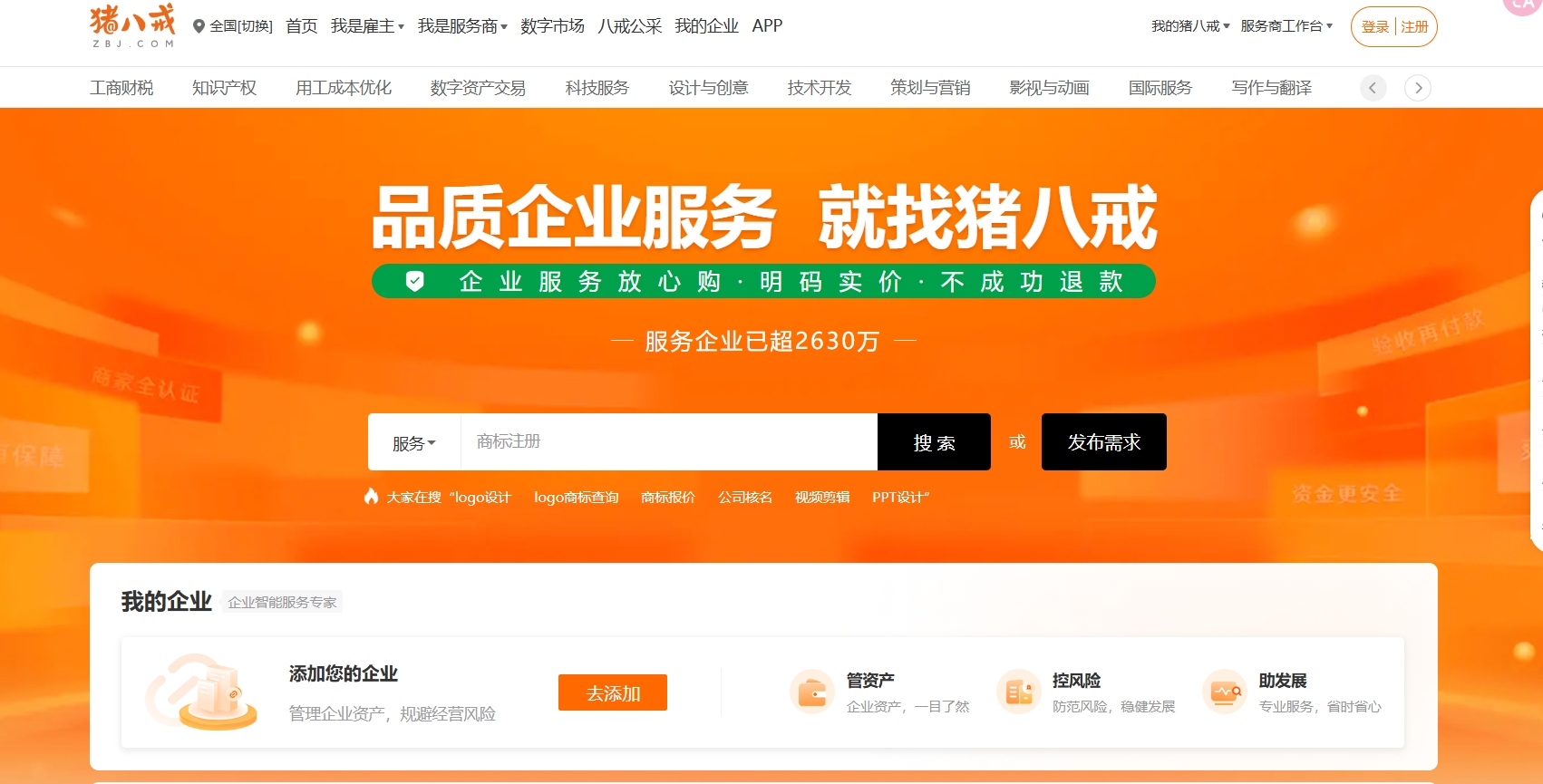
Task: Open APP link in top navigation
Action: point(767,26)
